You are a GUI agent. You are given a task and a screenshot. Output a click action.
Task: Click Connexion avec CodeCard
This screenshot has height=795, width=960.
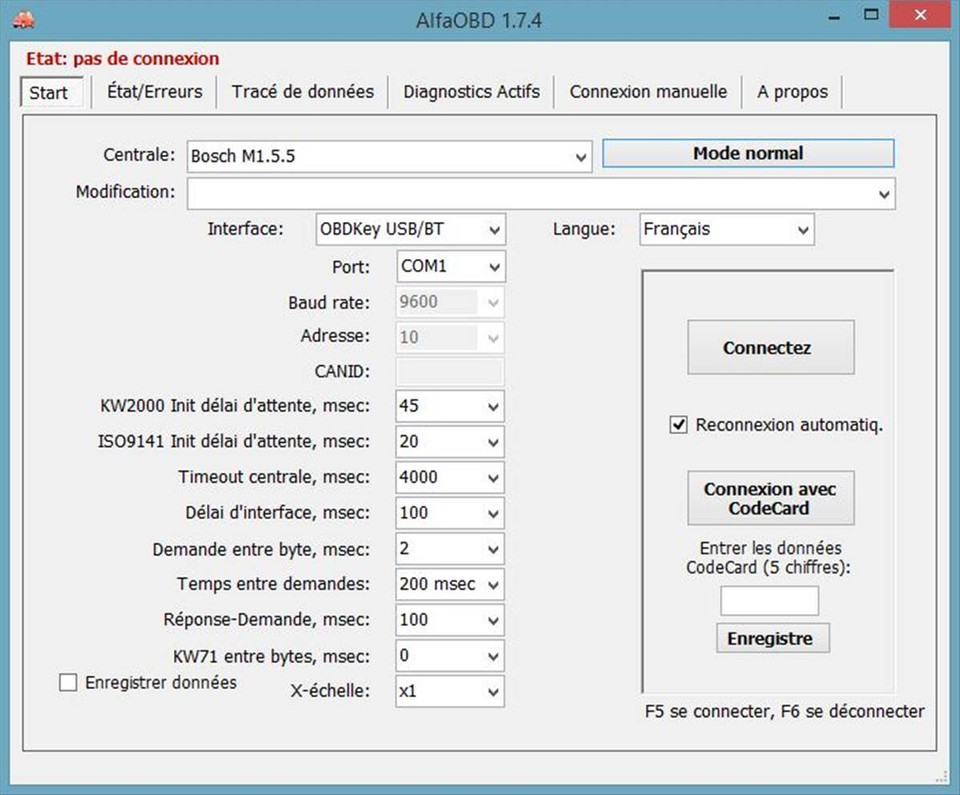(769, 497)
